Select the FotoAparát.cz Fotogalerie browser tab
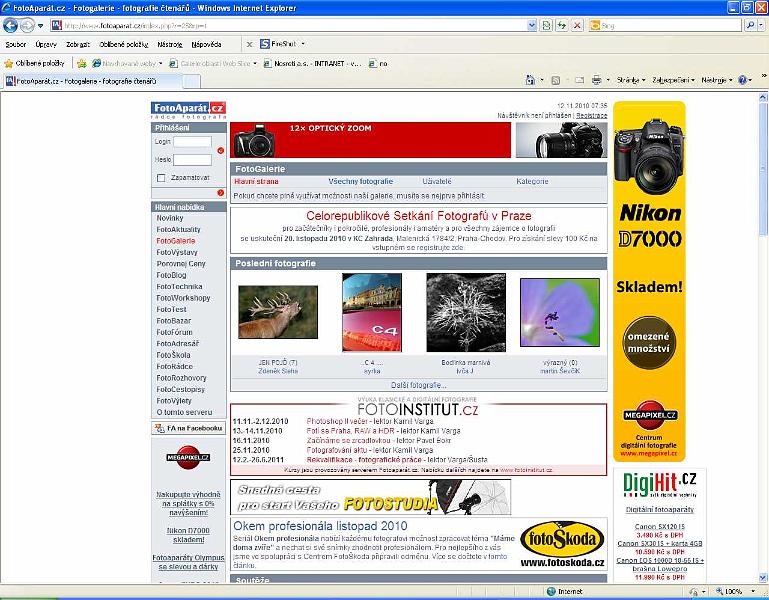The width and height of the screenshot is (769, 600). (93, 81)
